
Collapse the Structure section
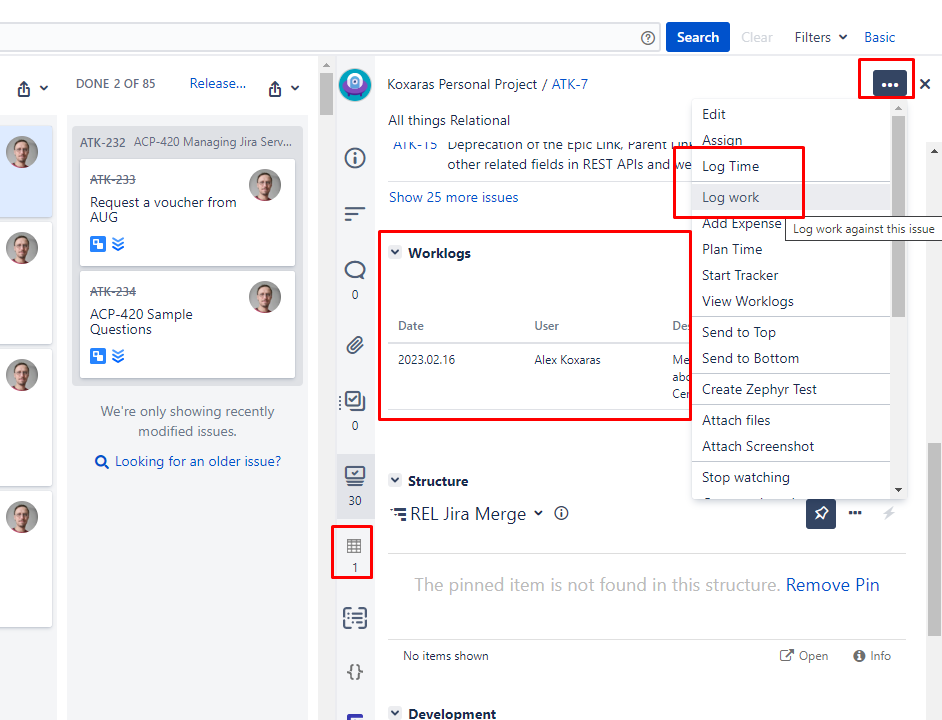(395, 480)
